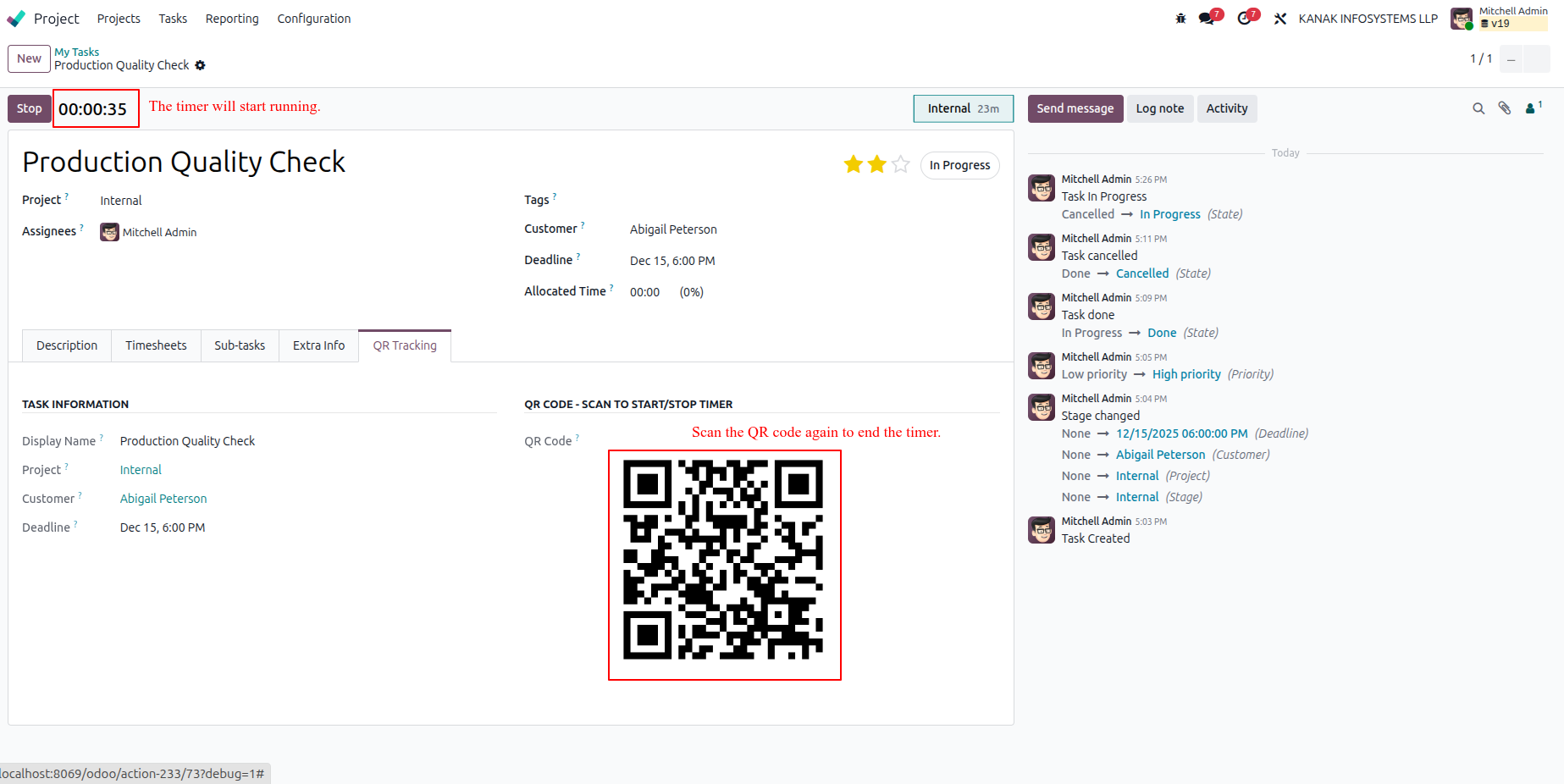Viewport: 1564px width, 784px height.
Task: Click Mitchell Admin assignee avatar
Action: tap(109, 232)
